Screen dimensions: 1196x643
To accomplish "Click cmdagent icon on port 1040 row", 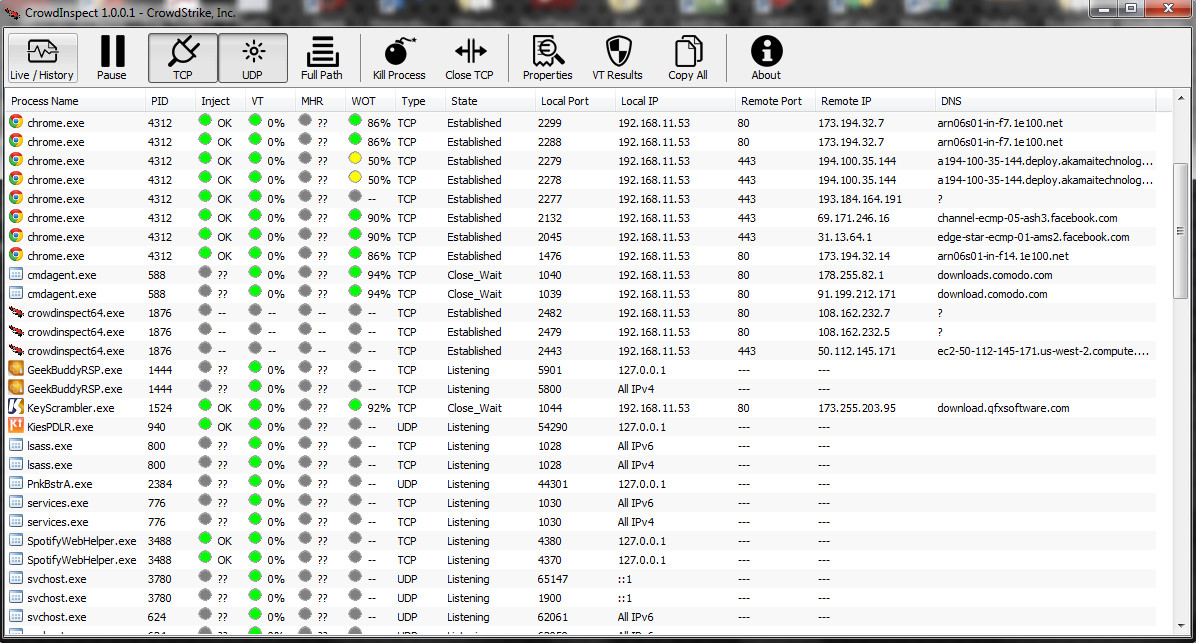I will (x=16, y=274).
